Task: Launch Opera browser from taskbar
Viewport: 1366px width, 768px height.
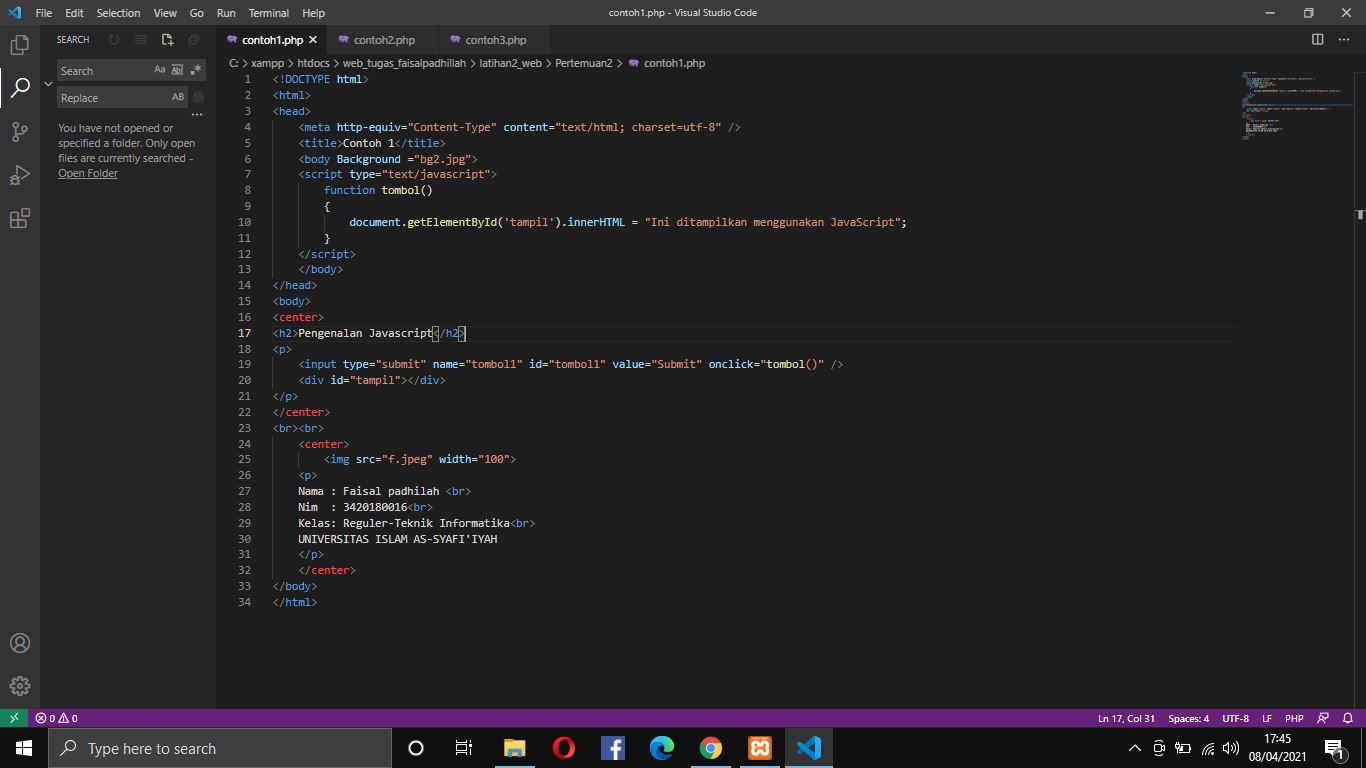Action: pos(563,748)
